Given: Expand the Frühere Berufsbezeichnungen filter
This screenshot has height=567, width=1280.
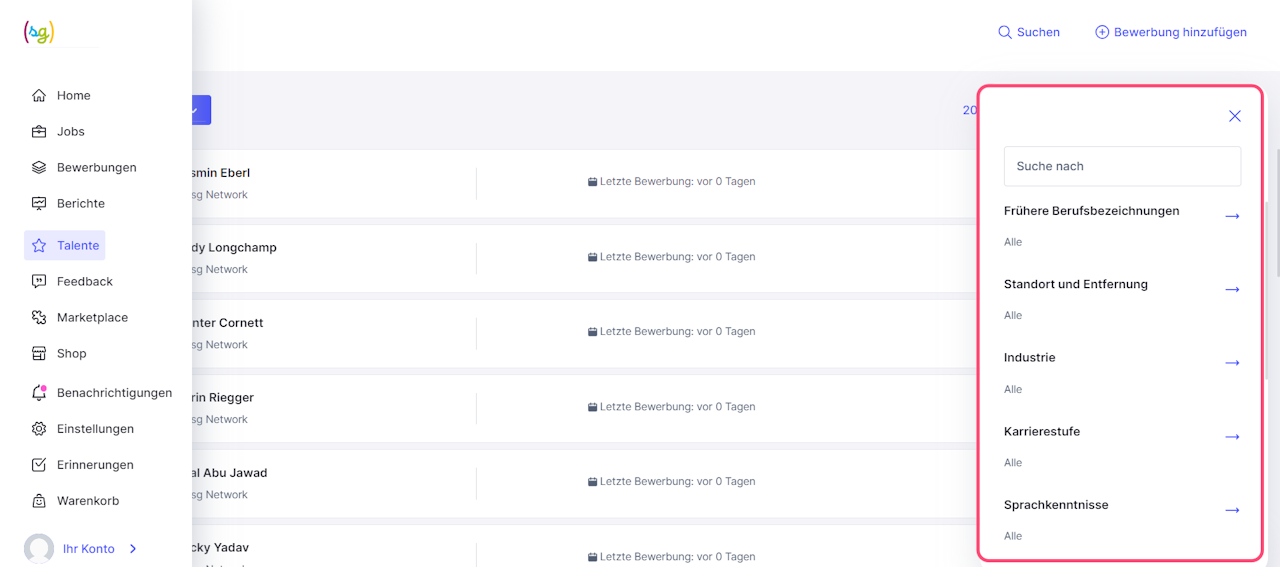Looking at the screenshot, I should point(1232,216).
